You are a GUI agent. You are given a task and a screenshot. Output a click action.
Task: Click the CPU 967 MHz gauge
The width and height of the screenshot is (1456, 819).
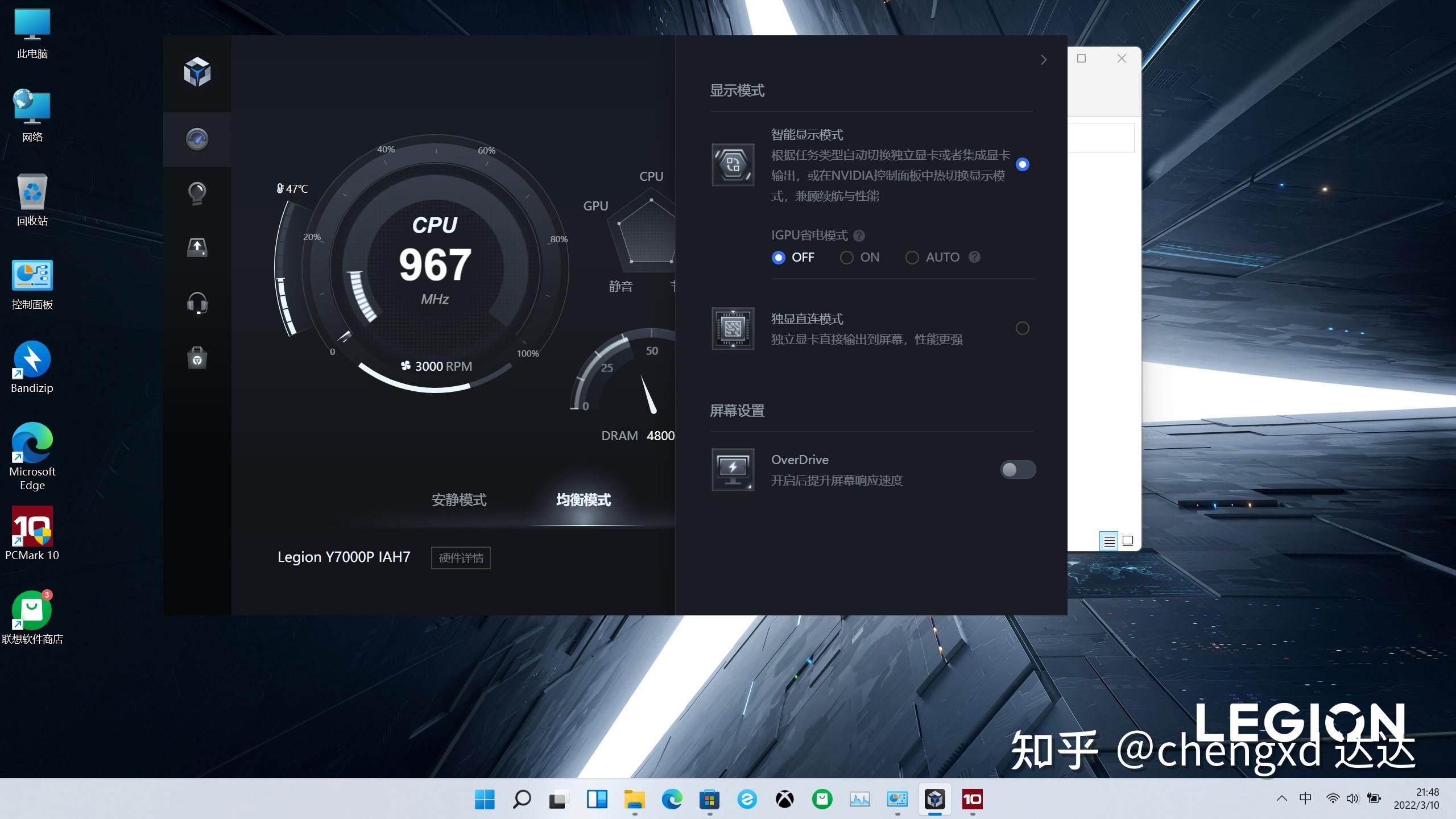435,263
